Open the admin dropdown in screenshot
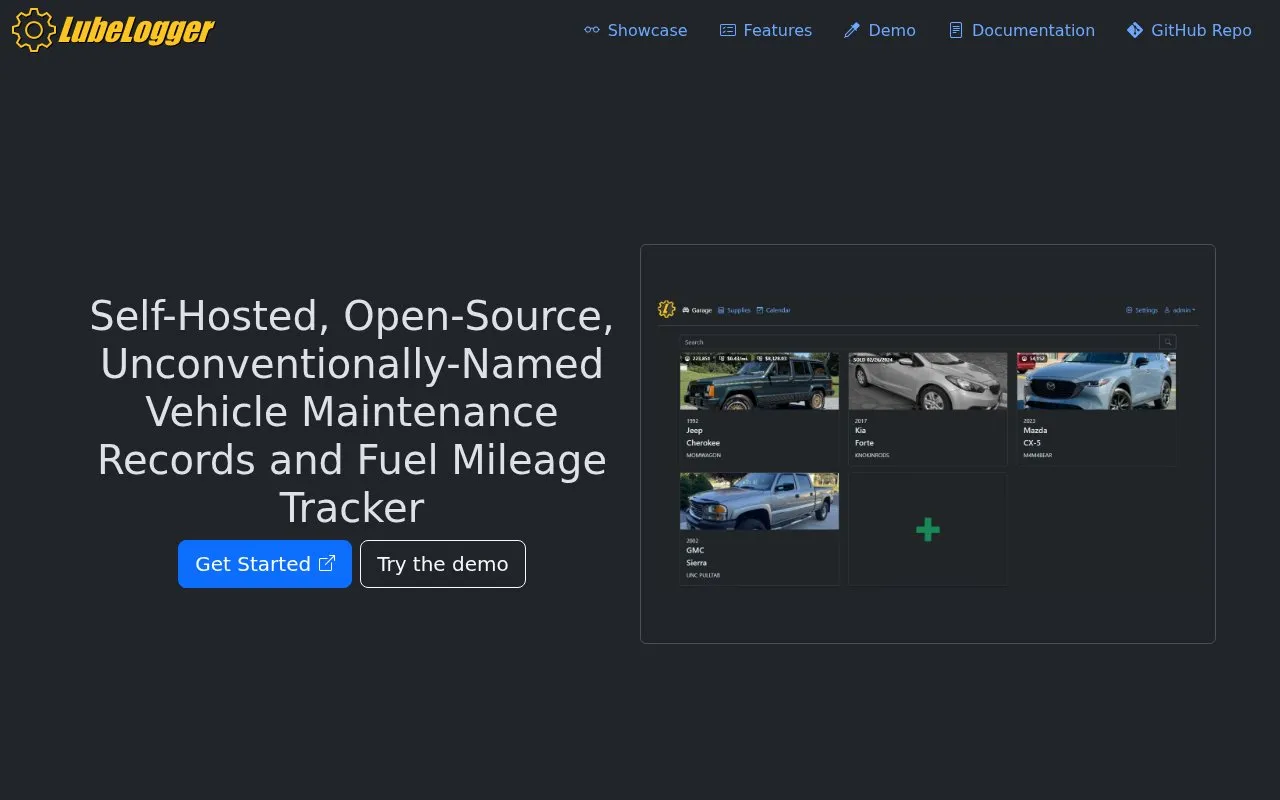Image resolution: width=1280 pixels, height=800 pixels. (x=1180, y=310)
